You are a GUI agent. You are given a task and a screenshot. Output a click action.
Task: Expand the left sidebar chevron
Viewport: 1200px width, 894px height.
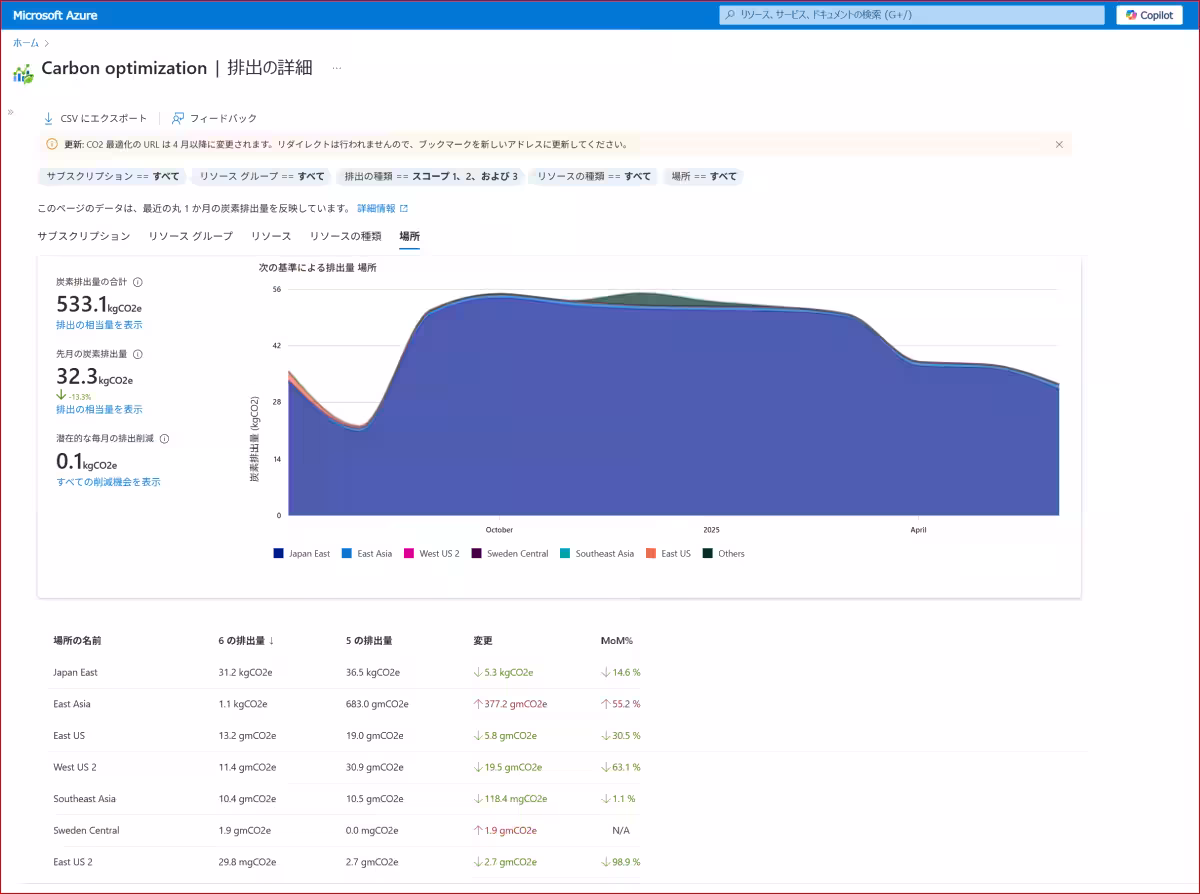[x=11, y=112]
